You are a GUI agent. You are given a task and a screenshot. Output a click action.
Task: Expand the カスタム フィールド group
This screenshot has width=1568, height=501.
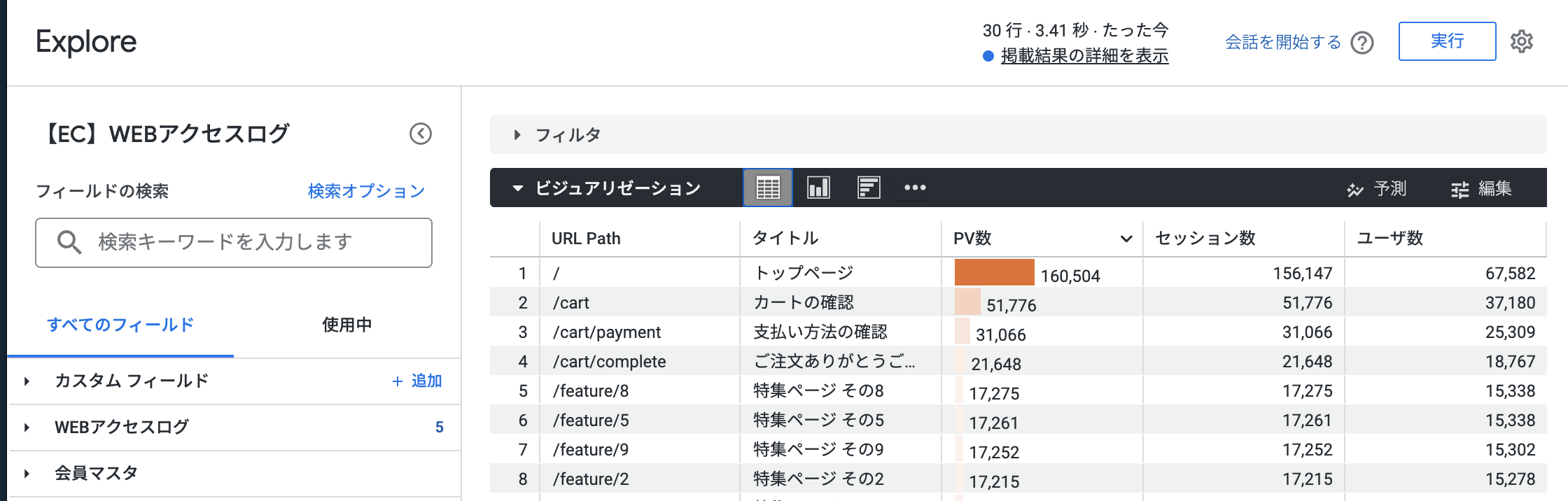point(27,381)
